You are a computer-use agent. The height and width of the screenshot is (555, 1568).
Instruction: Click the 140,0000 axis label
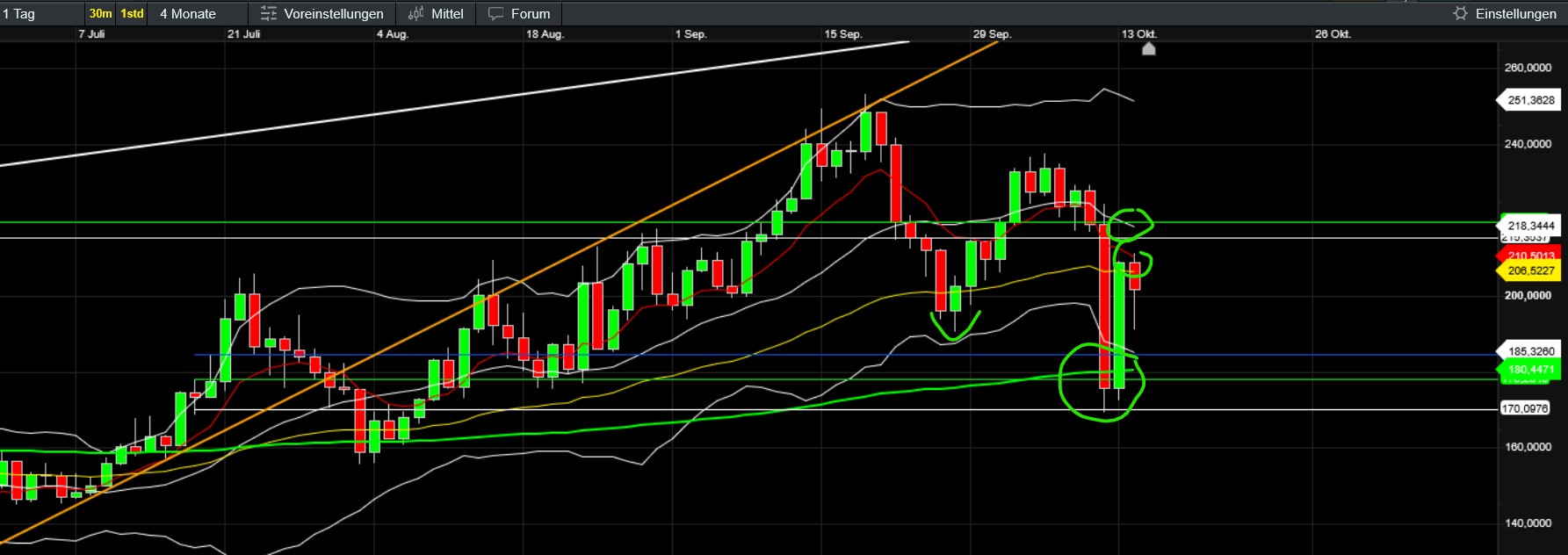[1528, 523]
